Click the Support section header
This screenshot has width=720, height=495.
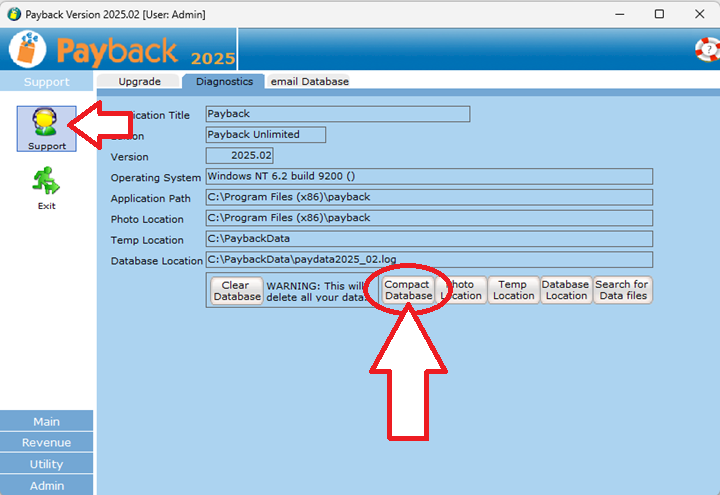[x=47, y=82]
